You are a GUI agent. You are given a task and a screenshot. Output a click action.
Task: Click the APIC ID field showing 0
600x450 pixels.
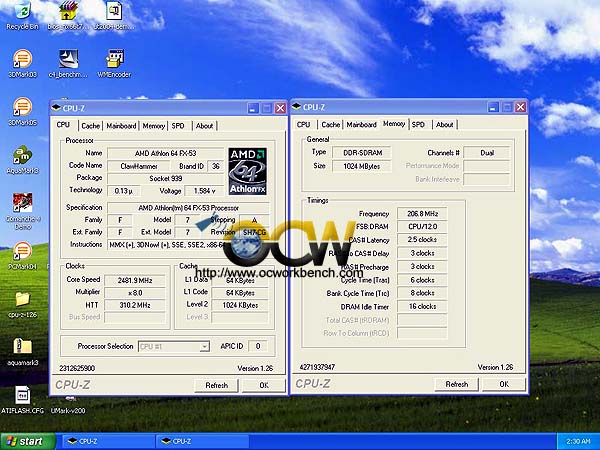pos(258,346)
